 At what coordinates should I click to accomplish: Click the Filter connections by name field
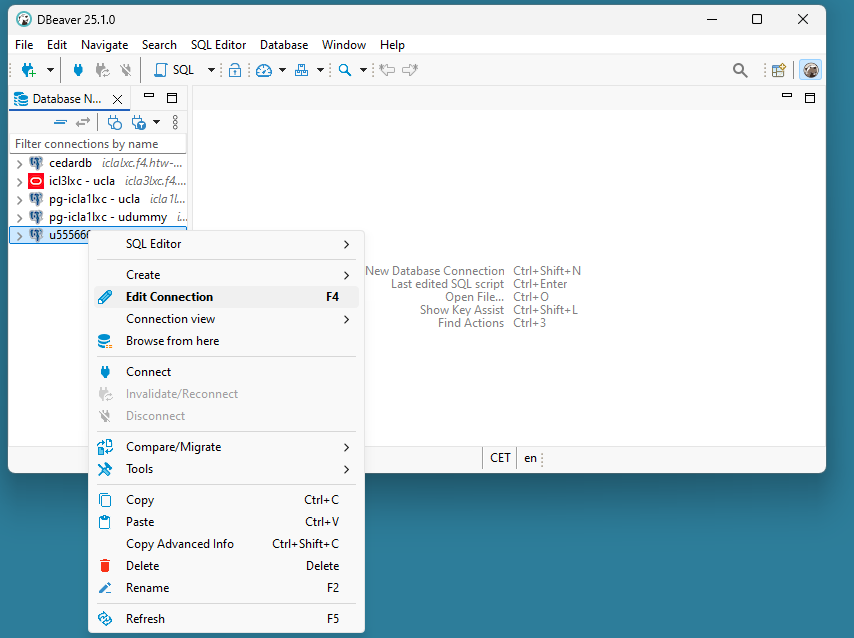tap(98, 144)
